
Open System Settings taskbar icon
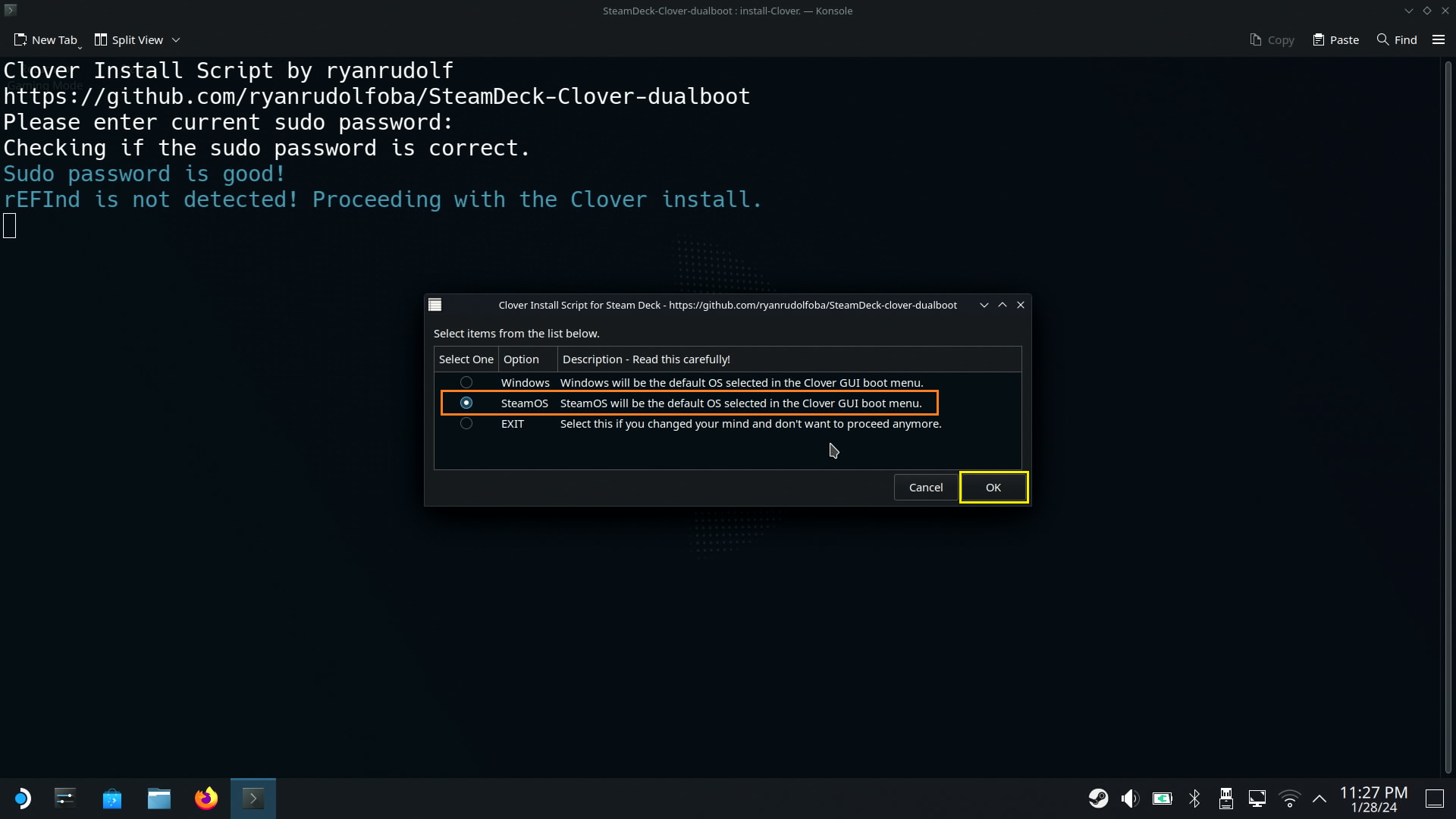(x=65, y=799)
